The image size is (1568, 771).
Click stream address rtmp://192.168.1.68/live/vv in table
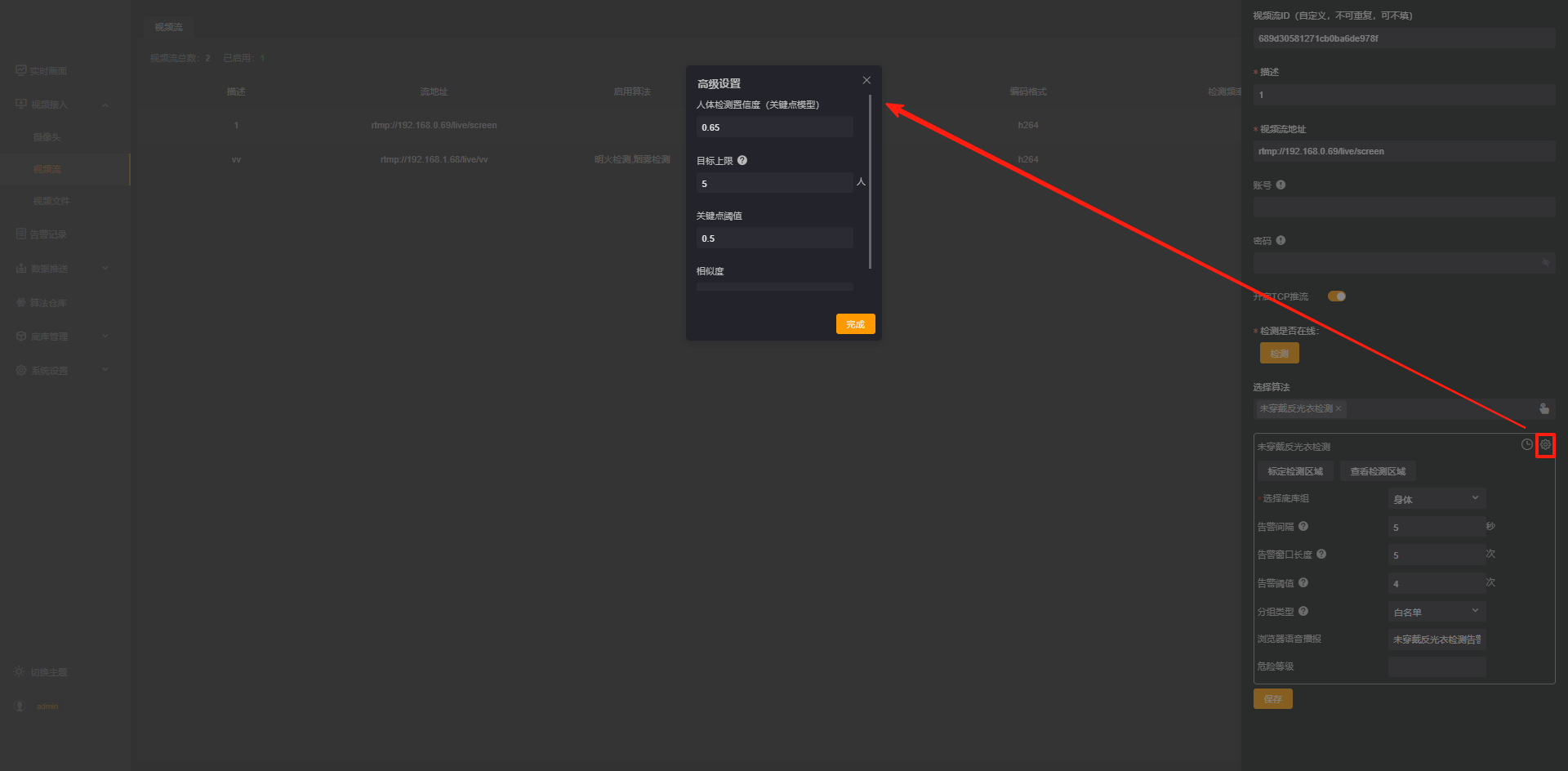434,159
